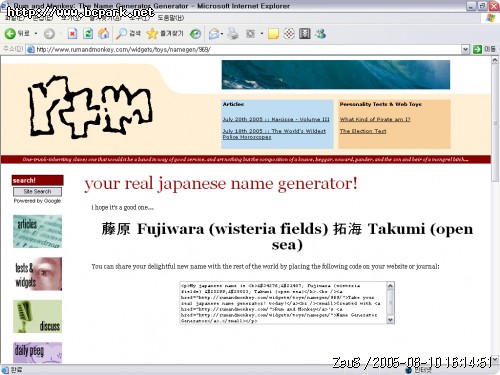Click the Powered by Google text
The height and width of the screenshot is (375, 500).
coord(37,201)
